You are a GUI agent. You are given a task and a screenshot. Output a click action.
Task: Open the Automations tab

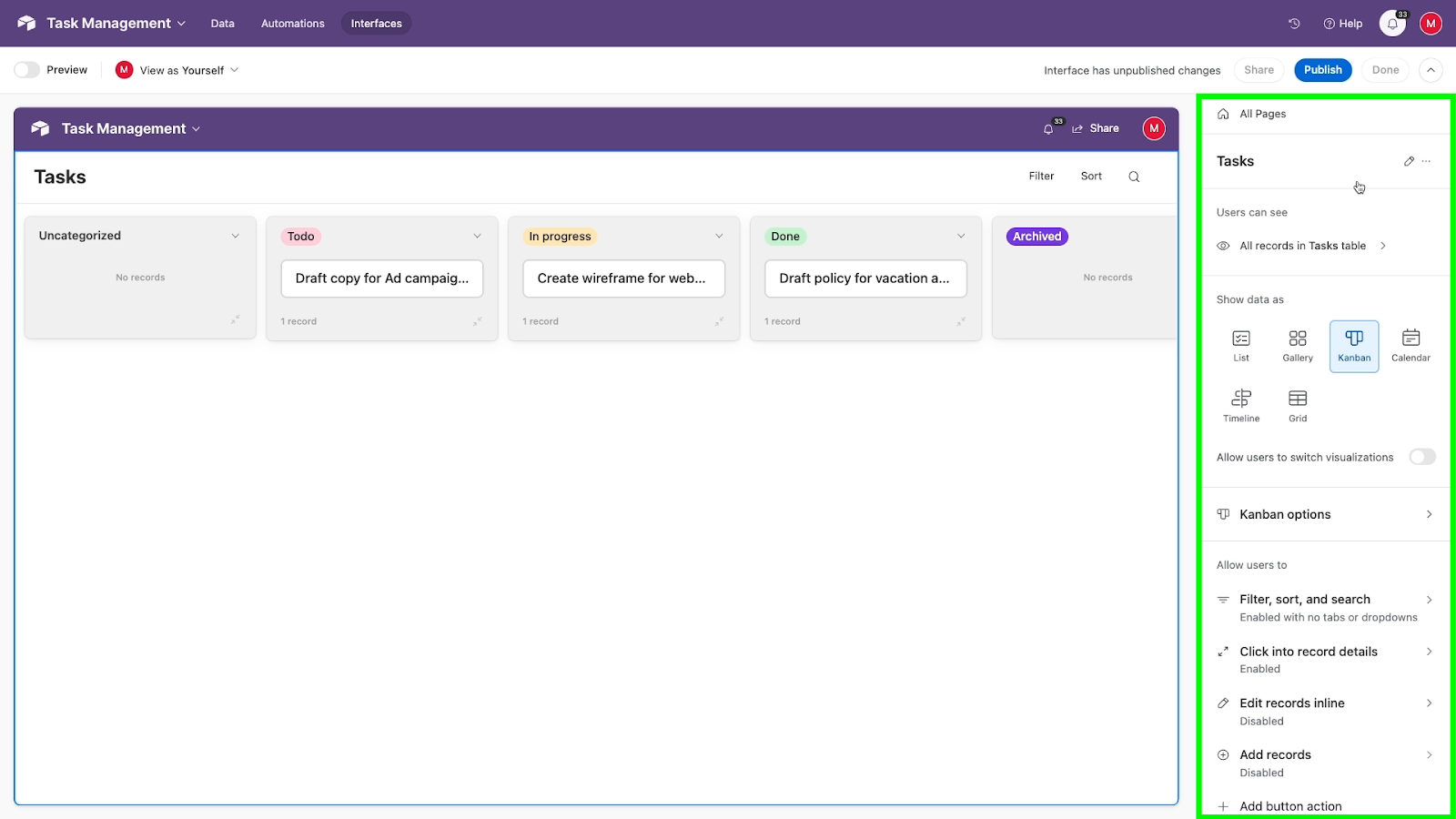[x=293, y=24]
